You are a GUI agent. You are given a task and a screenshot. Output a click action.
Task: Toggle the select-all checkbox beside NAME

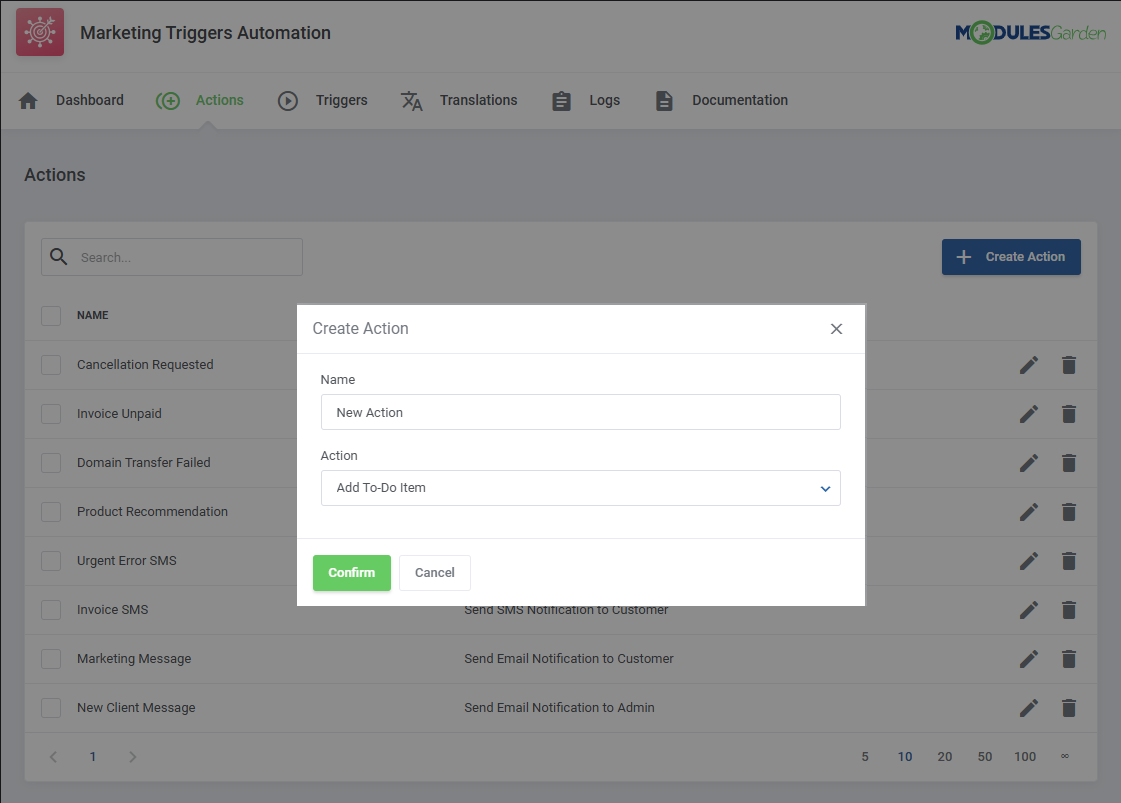[51, 315]
